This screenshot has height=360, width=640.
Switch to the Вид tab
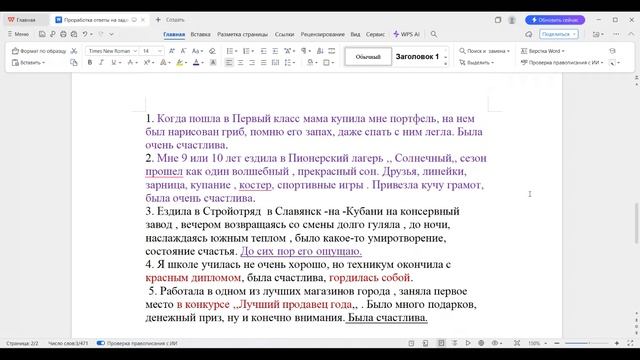(355, 34)
